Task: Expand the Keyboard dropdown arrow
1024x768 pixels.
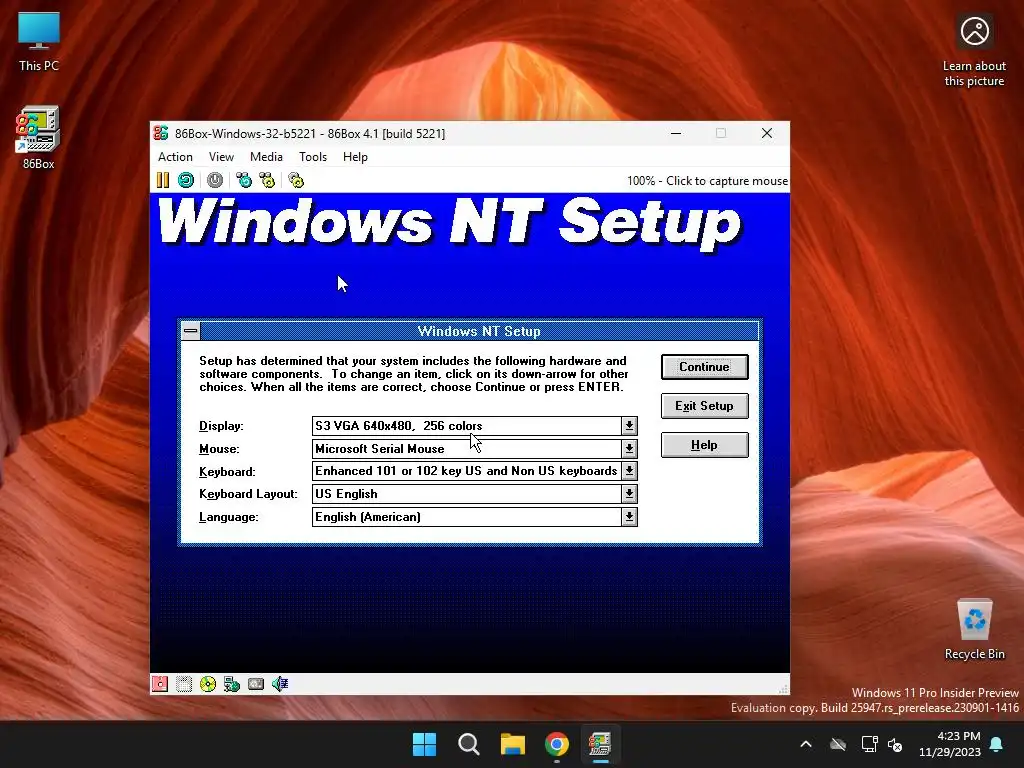Action: point(629,471)
